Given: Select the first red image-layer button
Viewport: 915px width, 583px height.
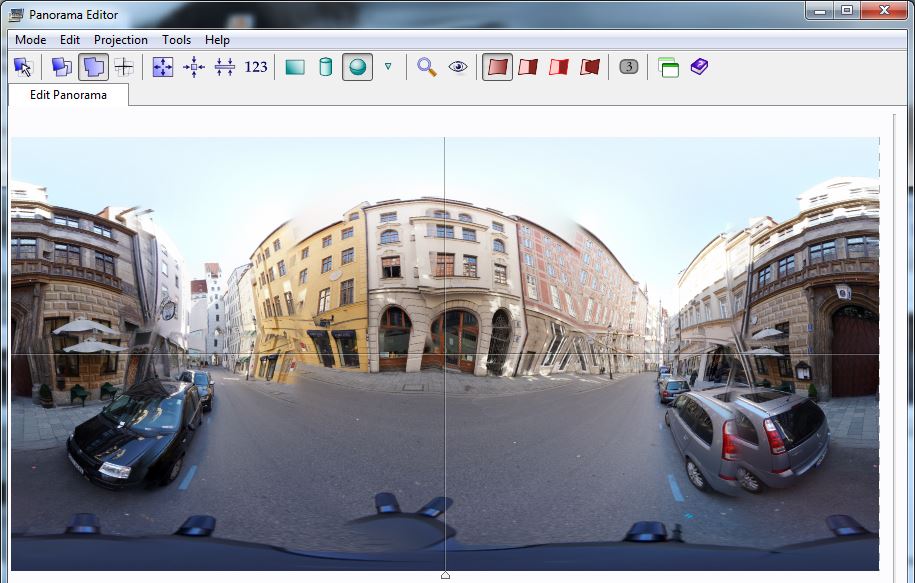Looking at the screenshot, I should point(497,67).
